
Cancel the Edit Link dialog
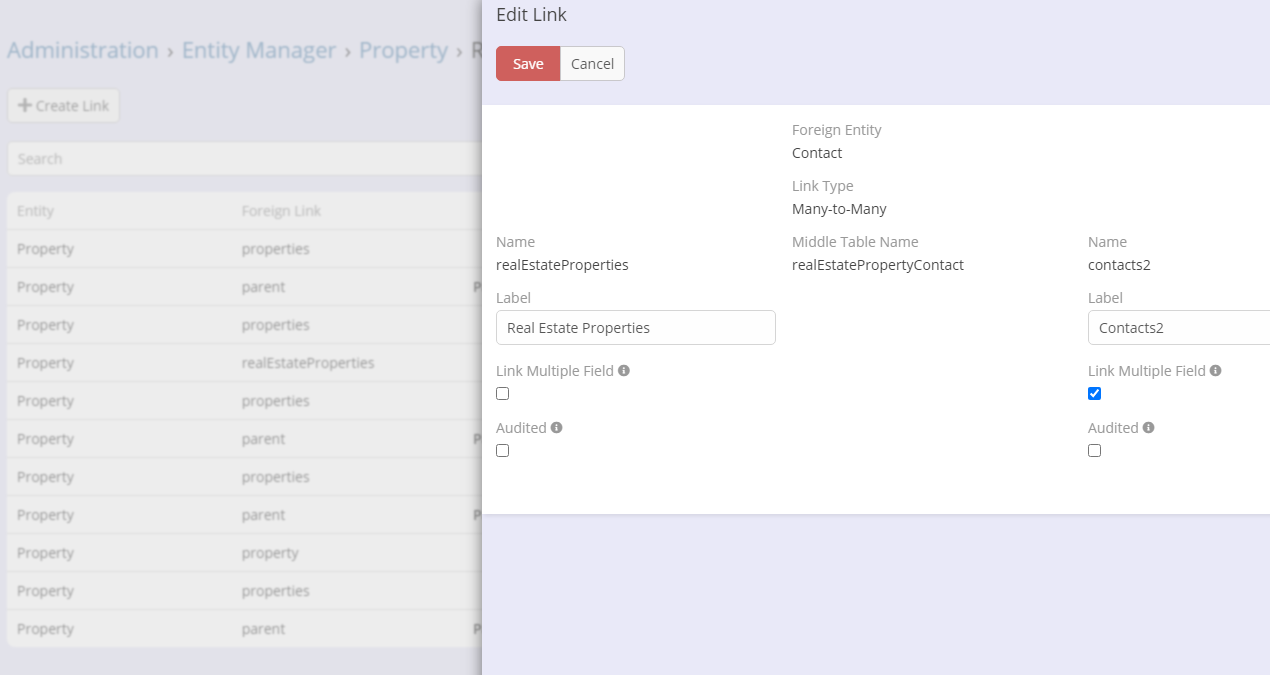[x=592, y=64]
